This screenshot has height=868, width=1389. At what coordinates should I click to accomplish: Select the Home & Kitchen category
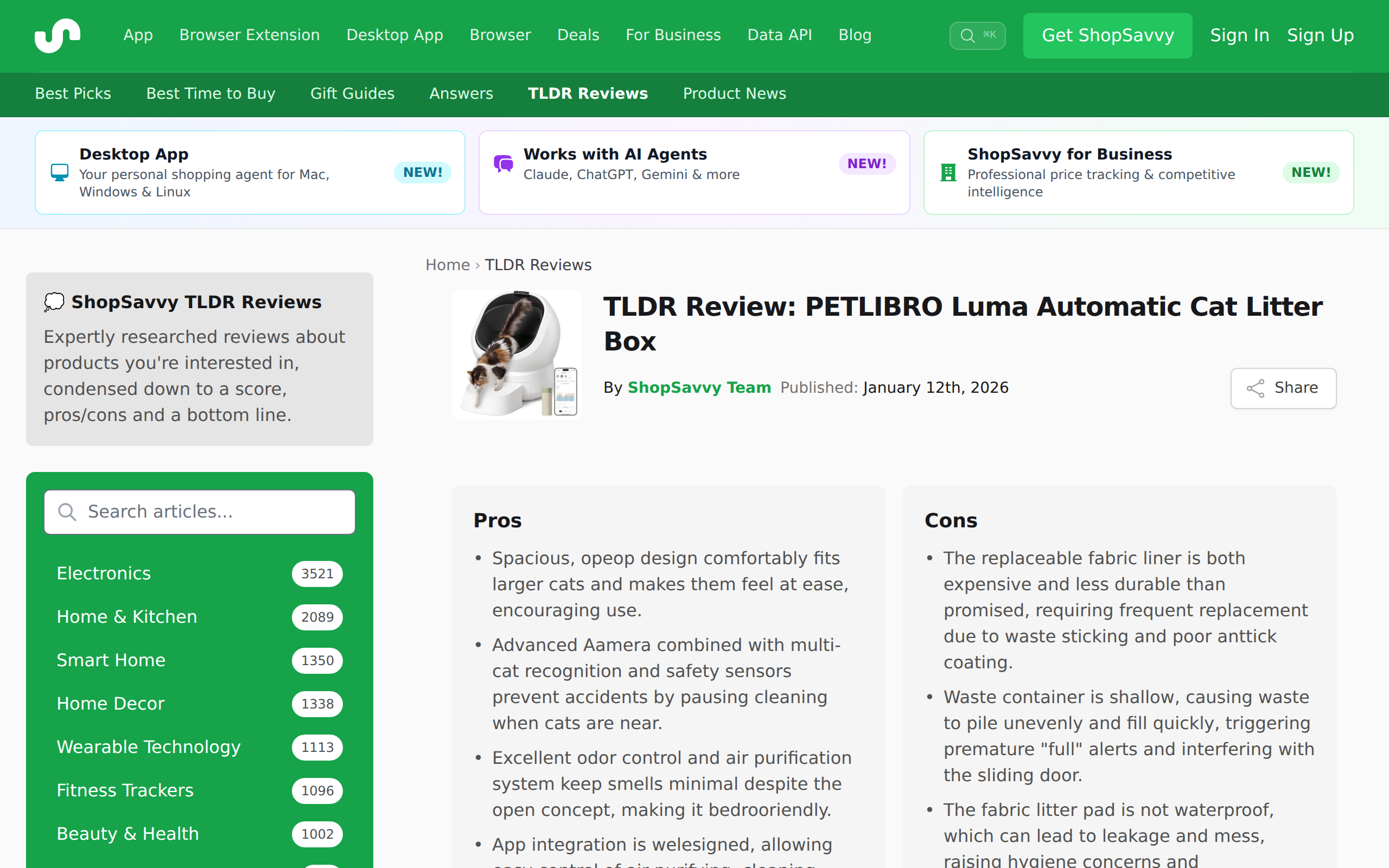(200, 617)
